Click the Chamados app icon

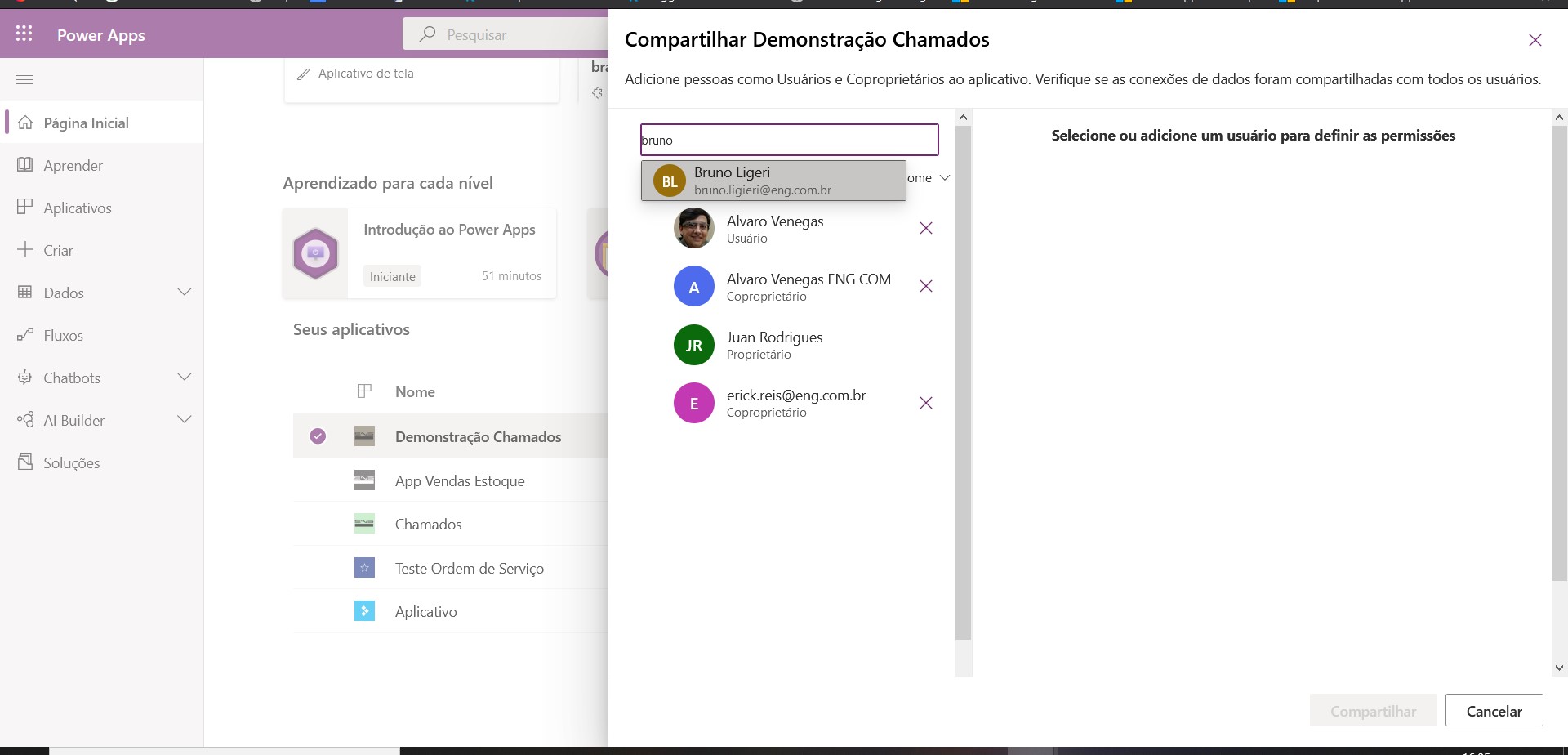point(364,524)
